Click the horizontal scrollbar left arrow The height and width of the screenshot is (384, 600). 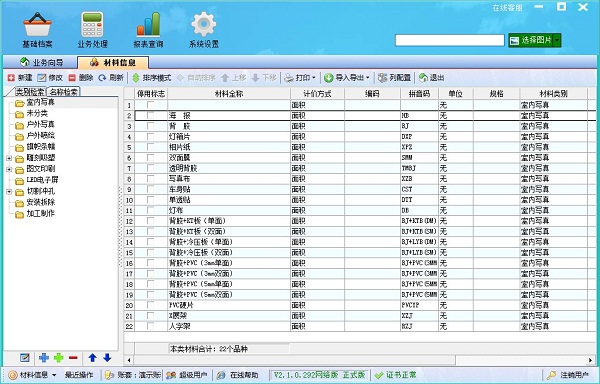pyautogui.click(x=129, y=360)
